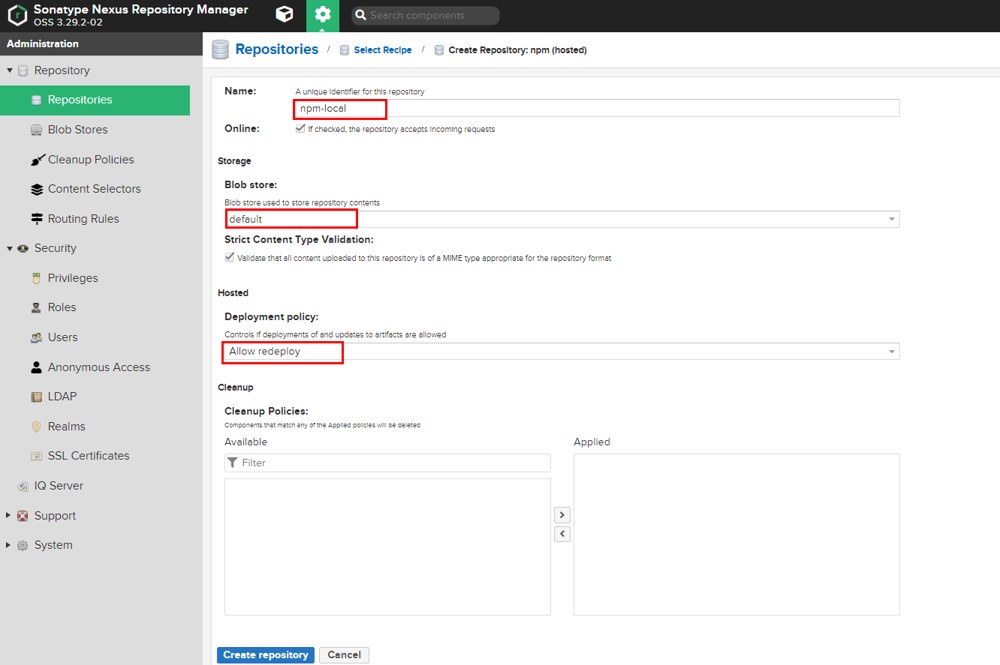Toggle Strict Content Type Validation checkbox

[230, 257]
